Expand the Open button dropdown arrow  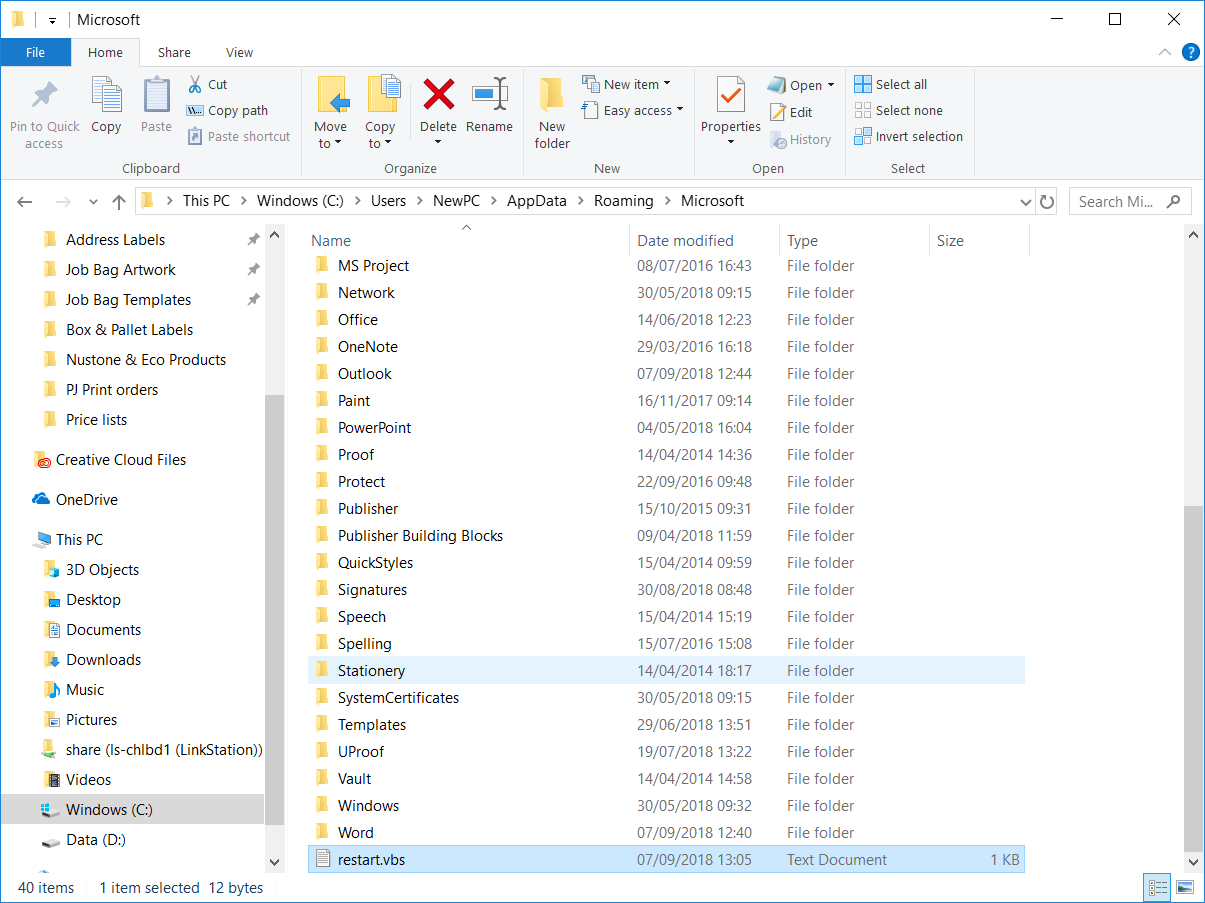pos(831,86)
